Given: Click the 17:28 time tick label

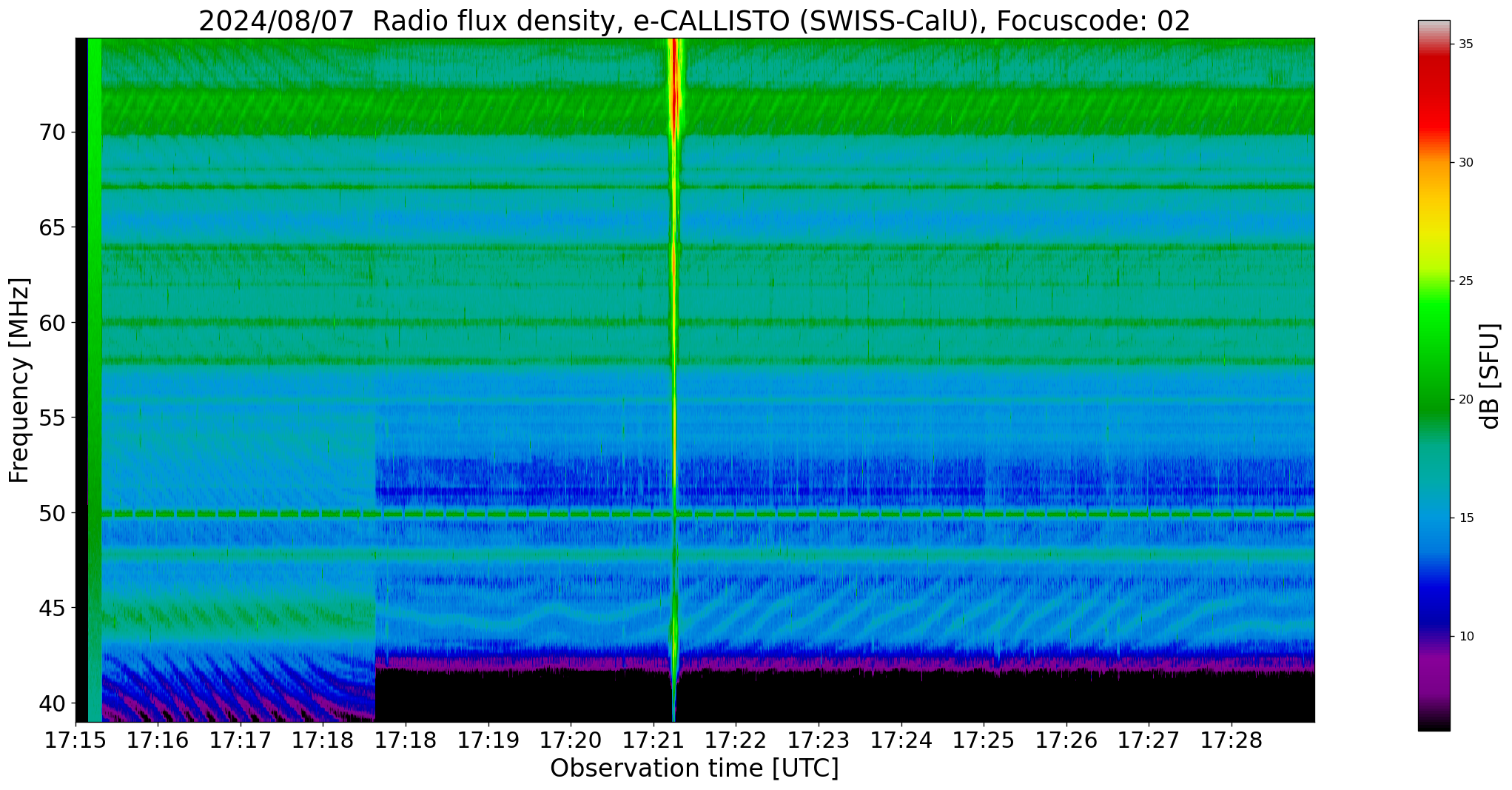Looking at the screenshot, I should click(x=1232, y=740).
